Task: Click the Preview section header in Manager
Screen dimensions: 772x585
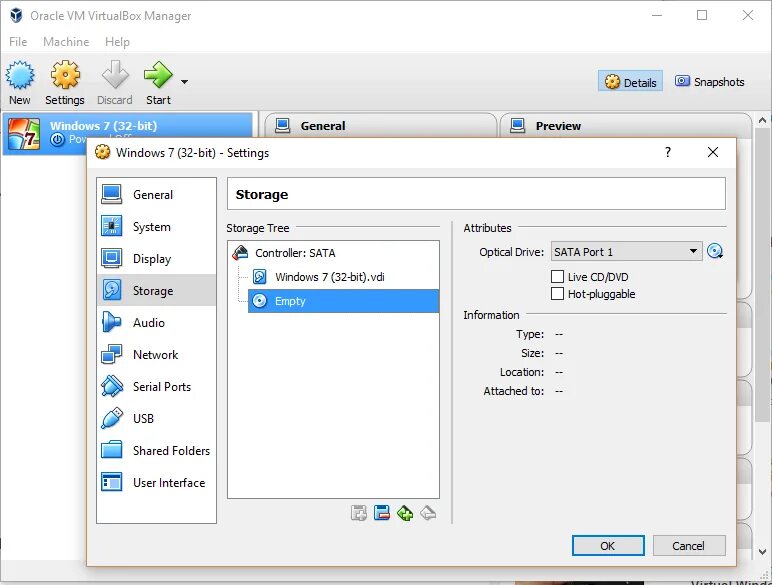Action: 625,126
